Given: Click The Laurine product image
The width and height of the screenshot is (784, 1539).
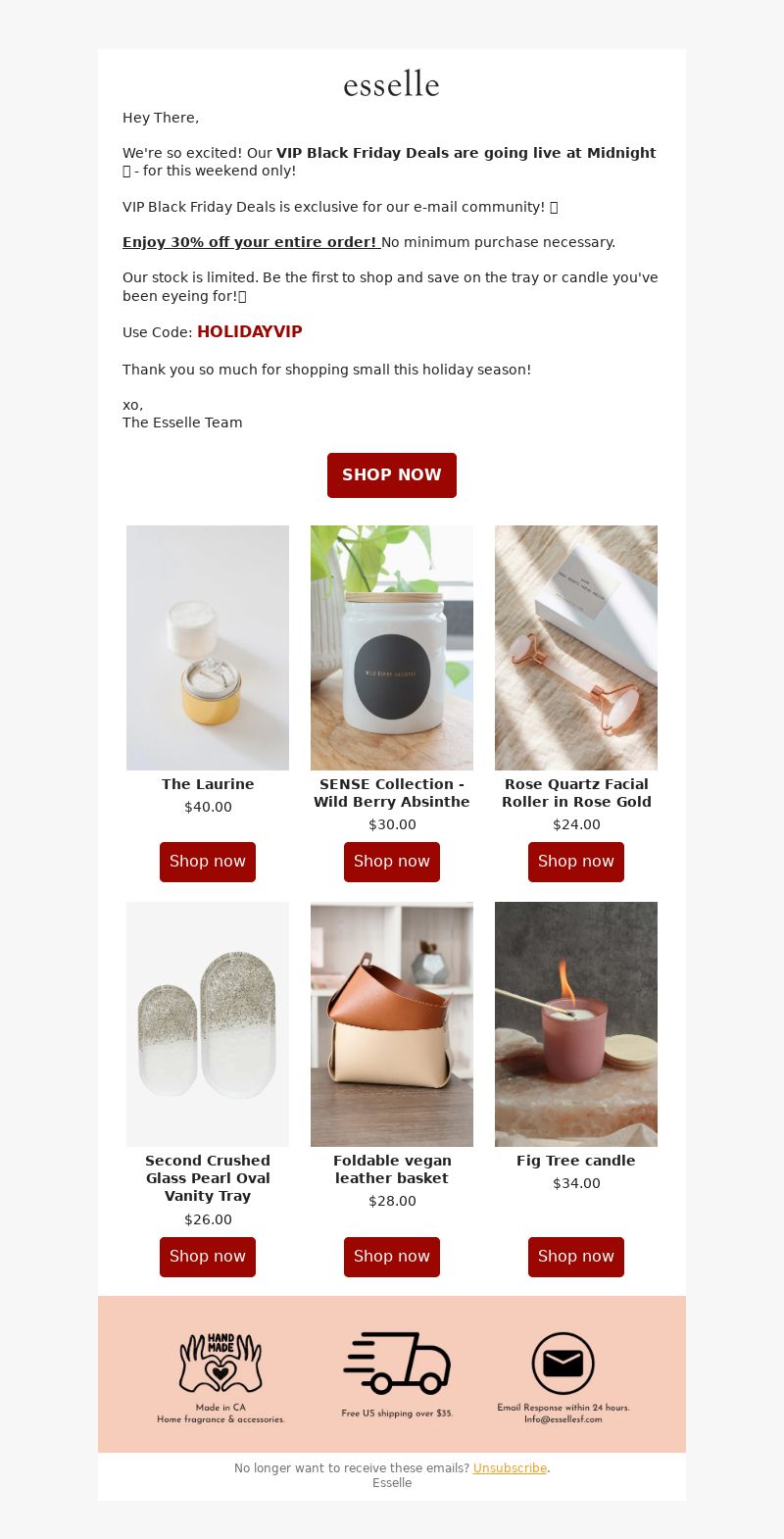Looking at the screenshot, I should [x=208, y=648].
